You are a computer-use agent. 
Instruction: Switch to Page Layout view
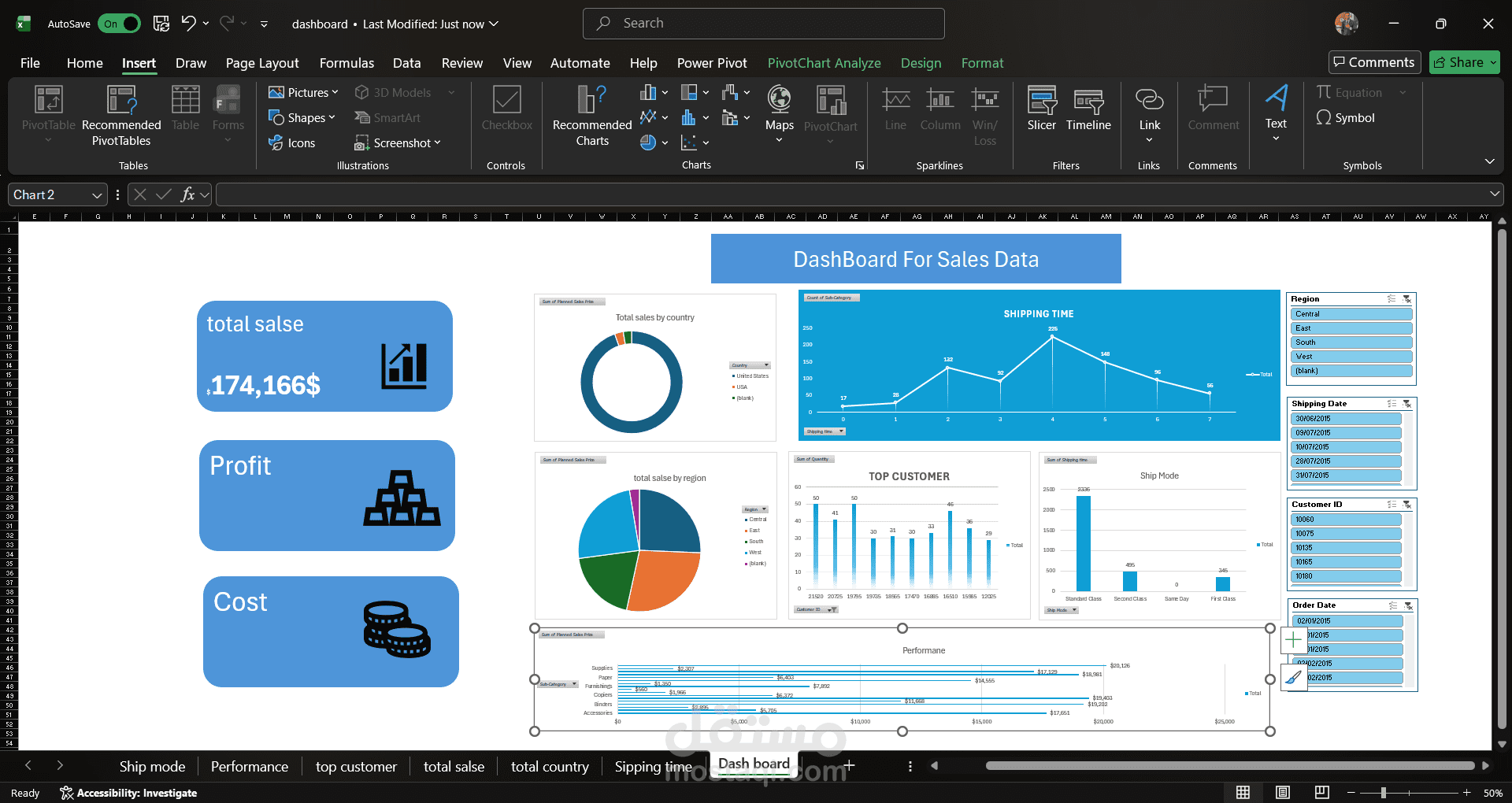click(1282, 793)
